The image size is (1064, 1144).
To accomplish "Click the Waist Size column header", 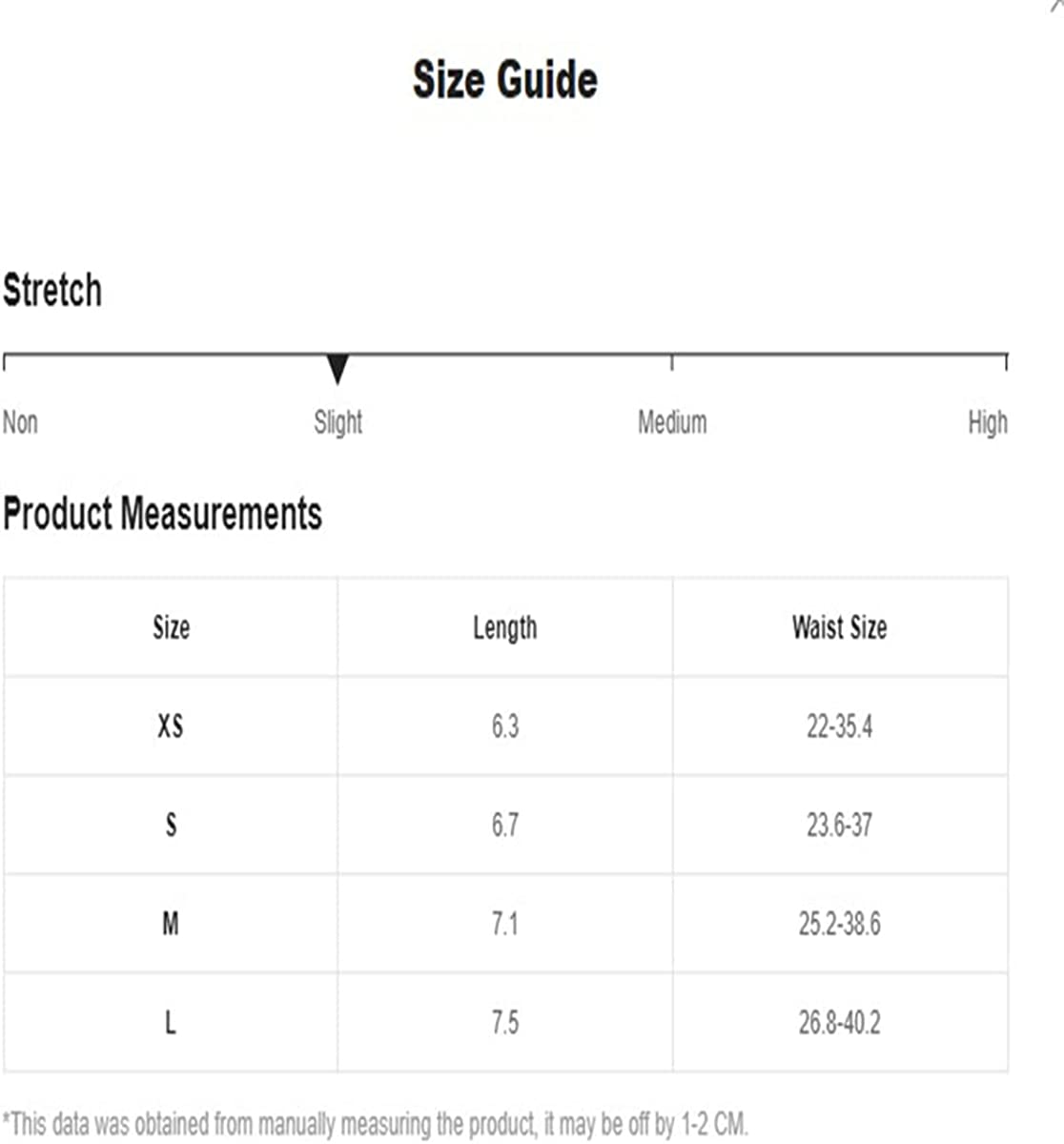I will pos(839,627).
